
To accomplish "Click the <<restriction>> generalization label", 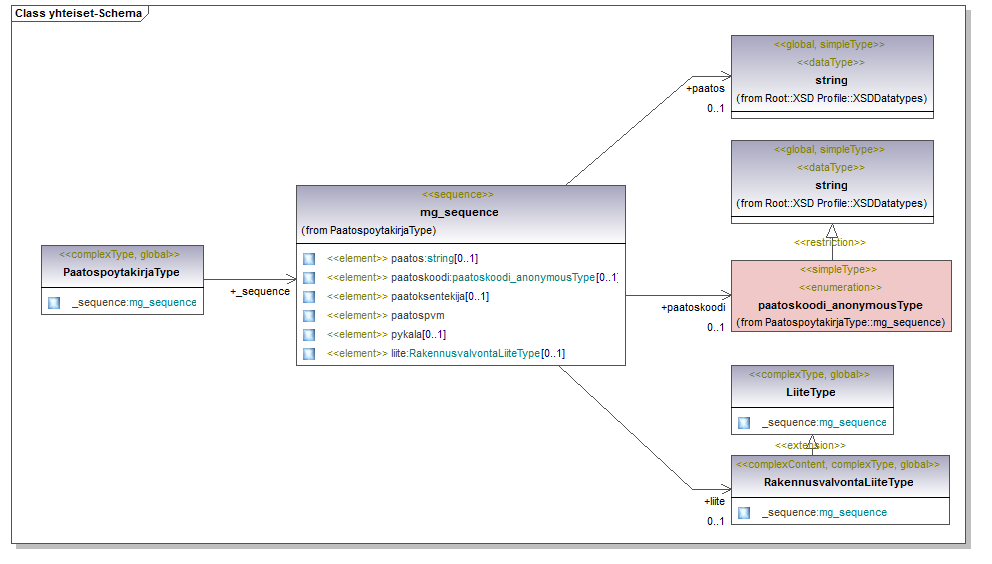I will pos(830,242).
